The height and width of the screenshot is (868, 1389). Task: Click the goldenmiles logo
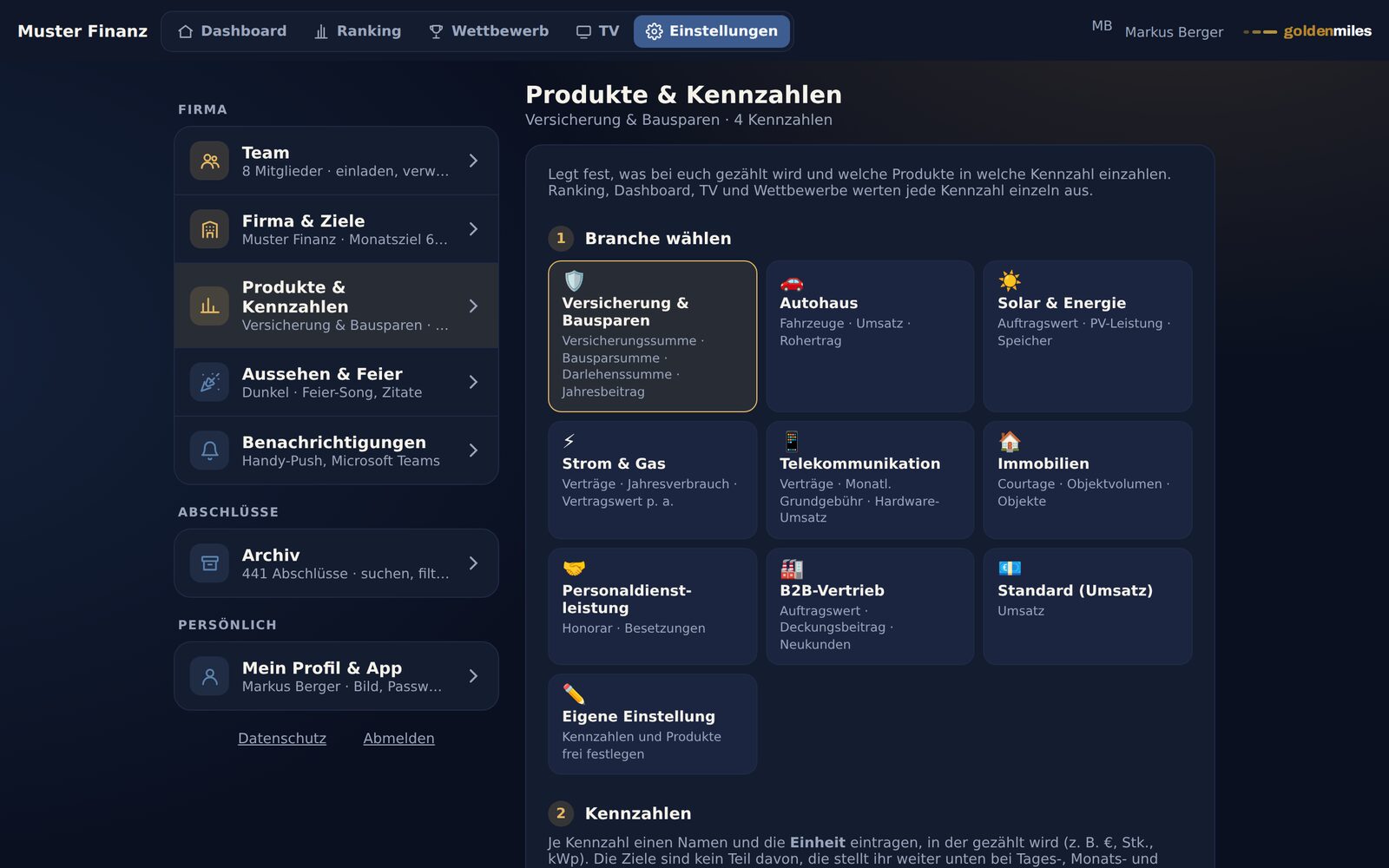[1307, 31]
